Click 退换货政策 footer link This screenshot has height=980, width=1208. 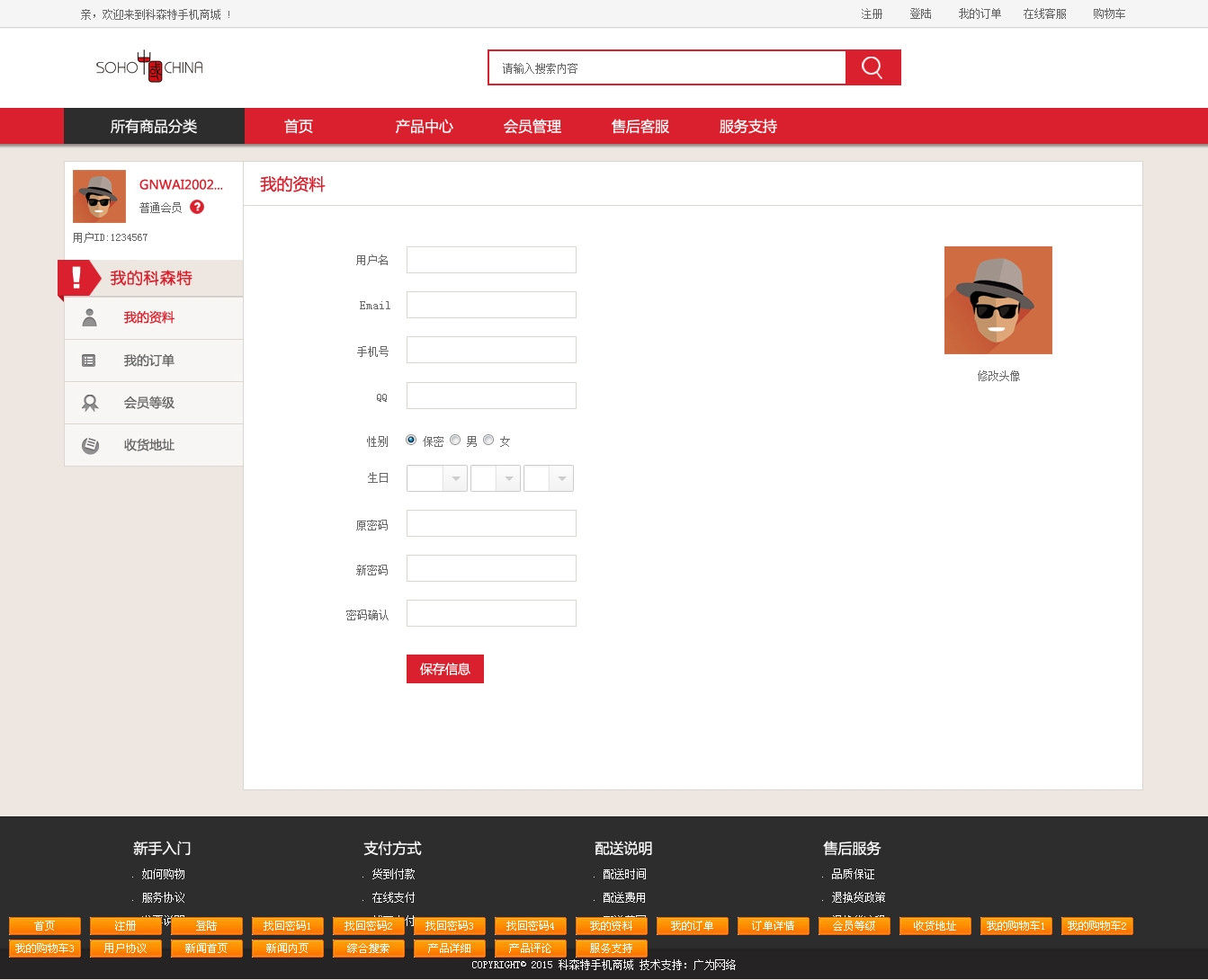pyautogui.click(x=858, y=897)
